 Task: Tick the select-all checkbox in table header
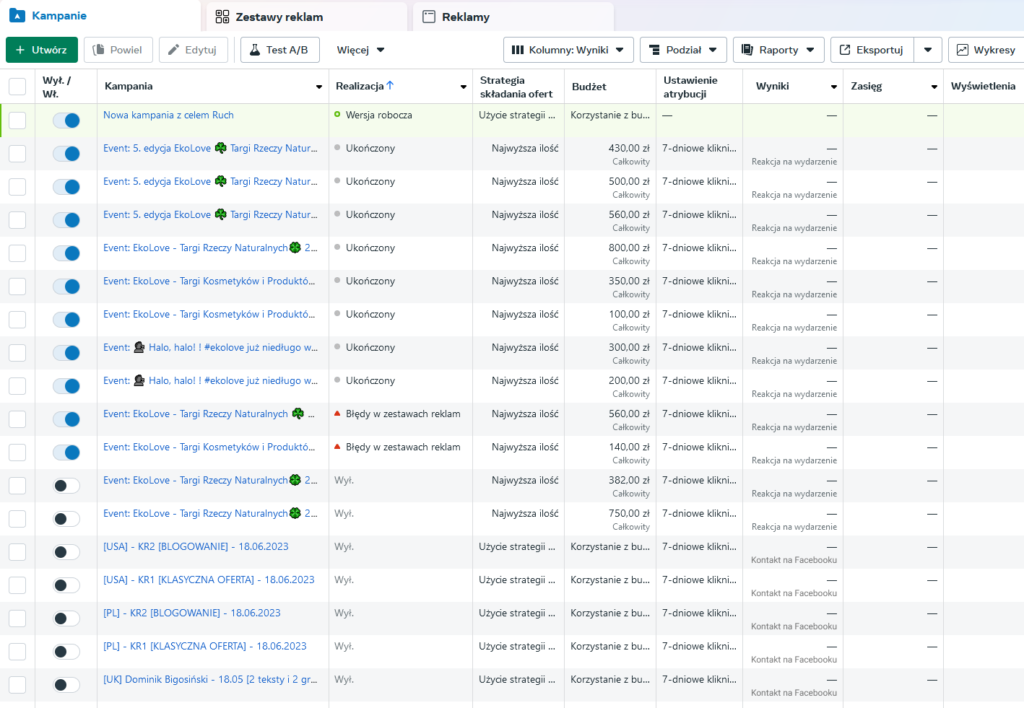coord(18,86)
